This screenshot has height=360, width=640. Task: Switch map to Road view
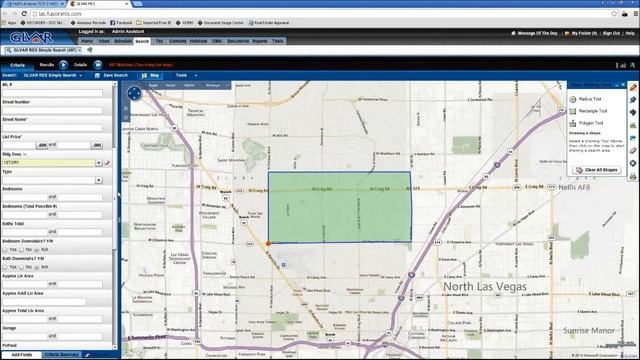(153, 85)
